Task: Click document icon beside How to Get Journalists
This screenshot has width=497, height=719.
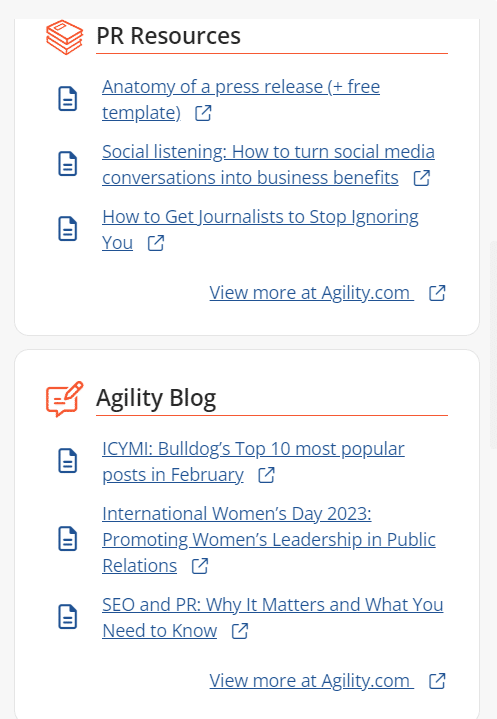Action: [67, 229]
